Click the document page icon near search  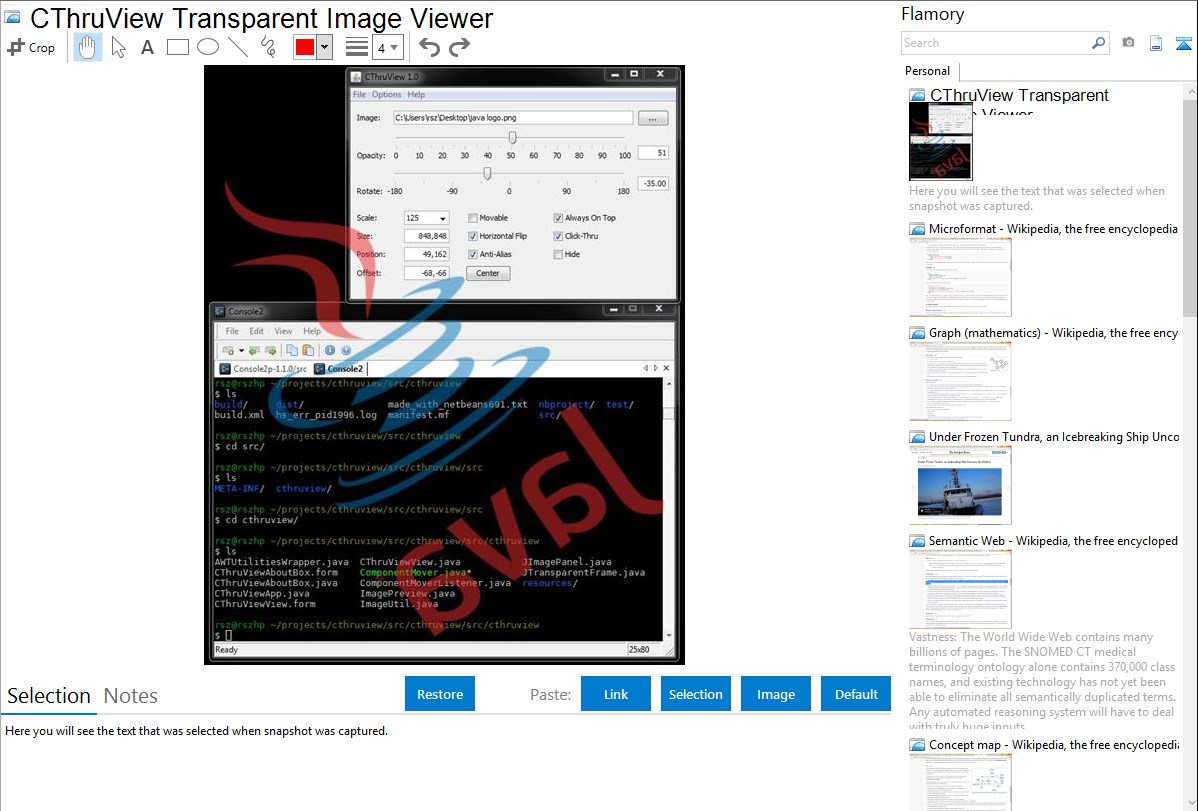pyautogui.click(x=1156, y=43)
